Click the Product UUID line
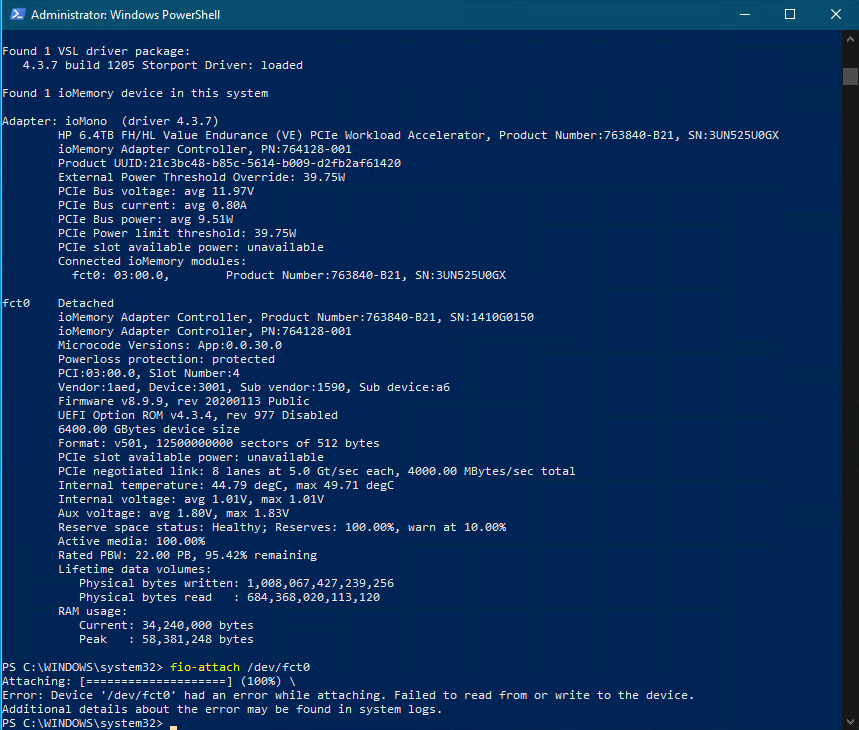The width and height of the screenshot is (859, 730). click(x=229, y=163)
